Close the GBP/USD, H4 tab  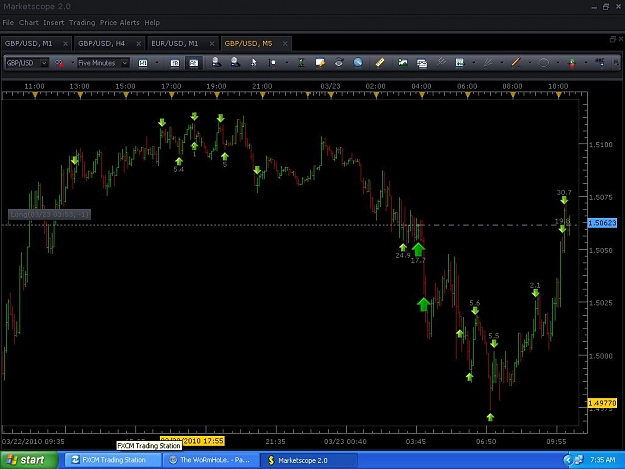[x=139, y=44]
